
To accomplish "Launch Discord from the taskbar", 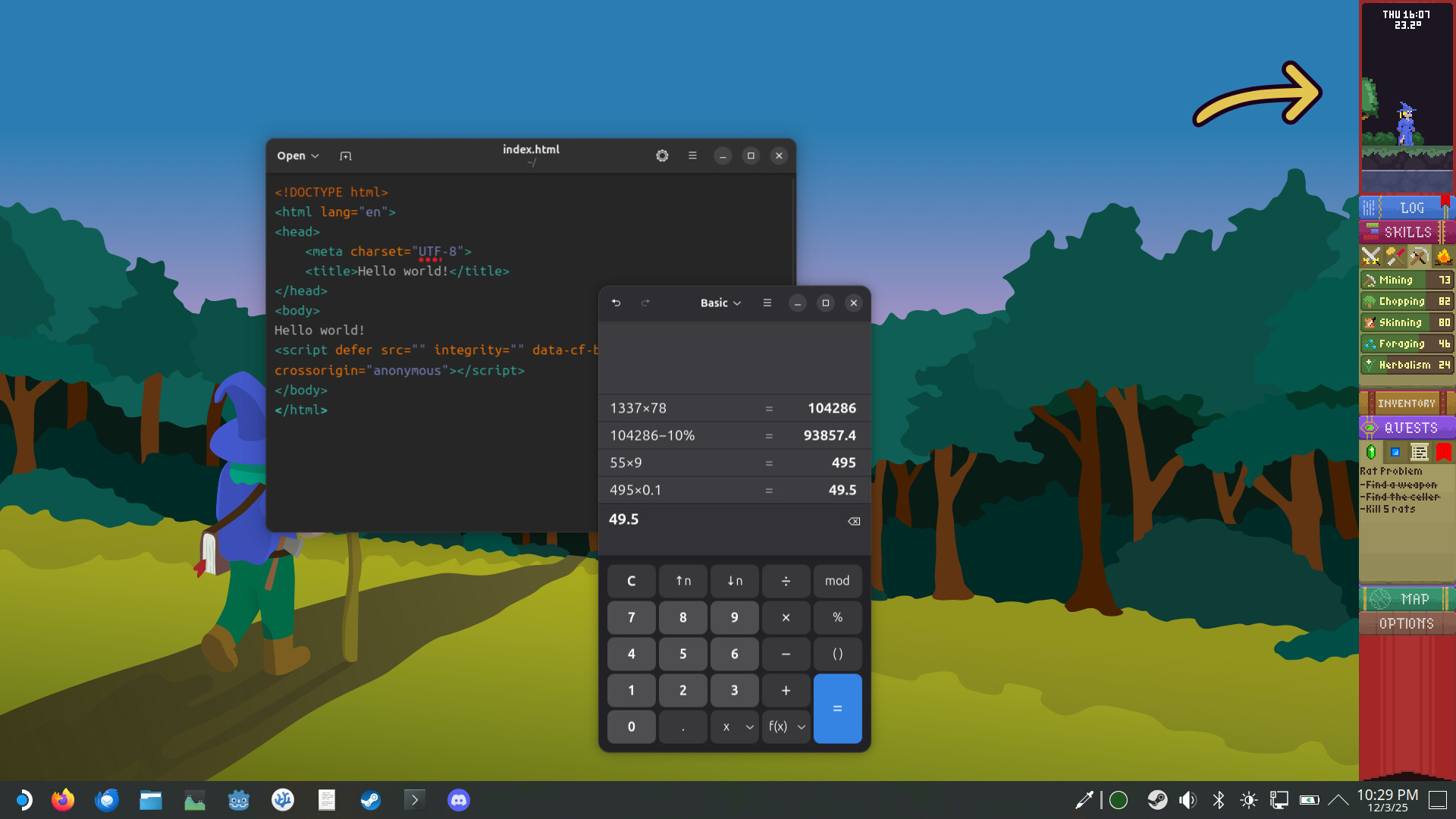I will pyautogui.click(x=458, y=799).
